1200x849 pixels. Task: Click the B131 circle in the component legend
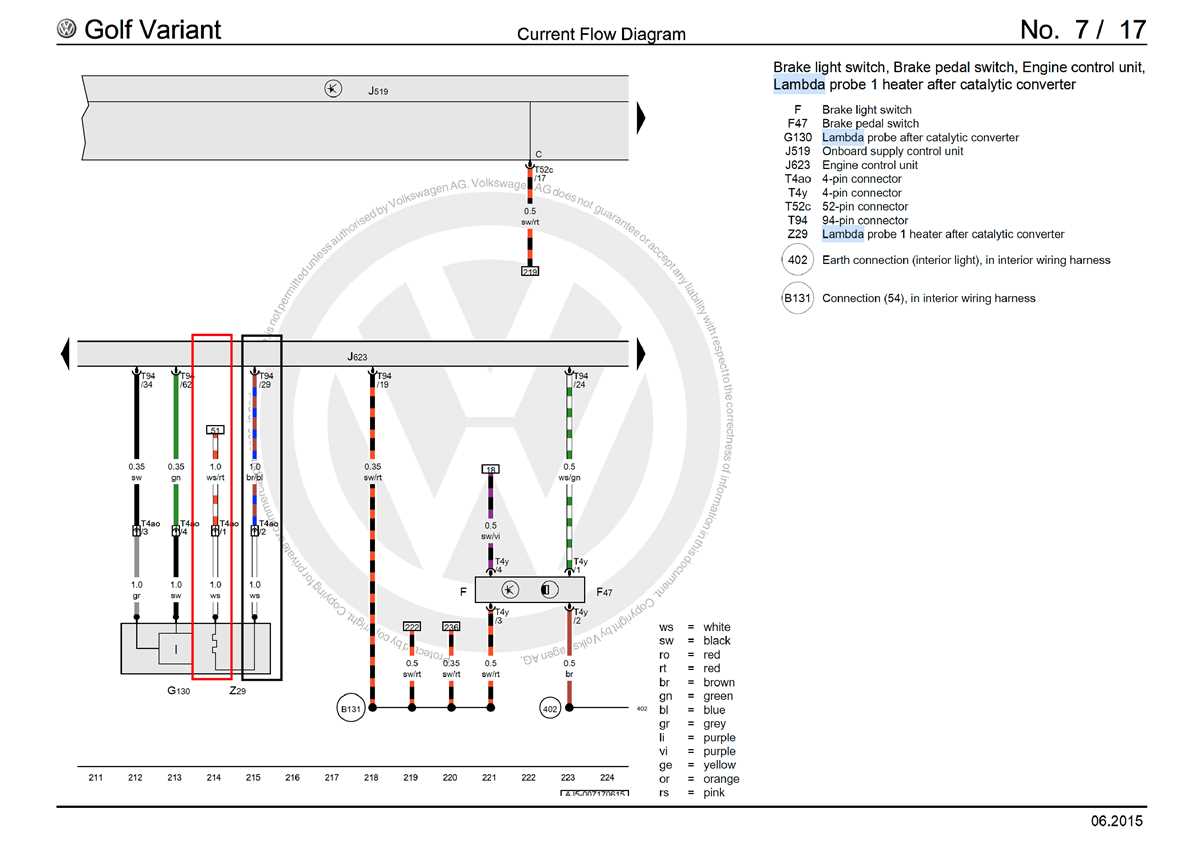[x=797, y=298]
